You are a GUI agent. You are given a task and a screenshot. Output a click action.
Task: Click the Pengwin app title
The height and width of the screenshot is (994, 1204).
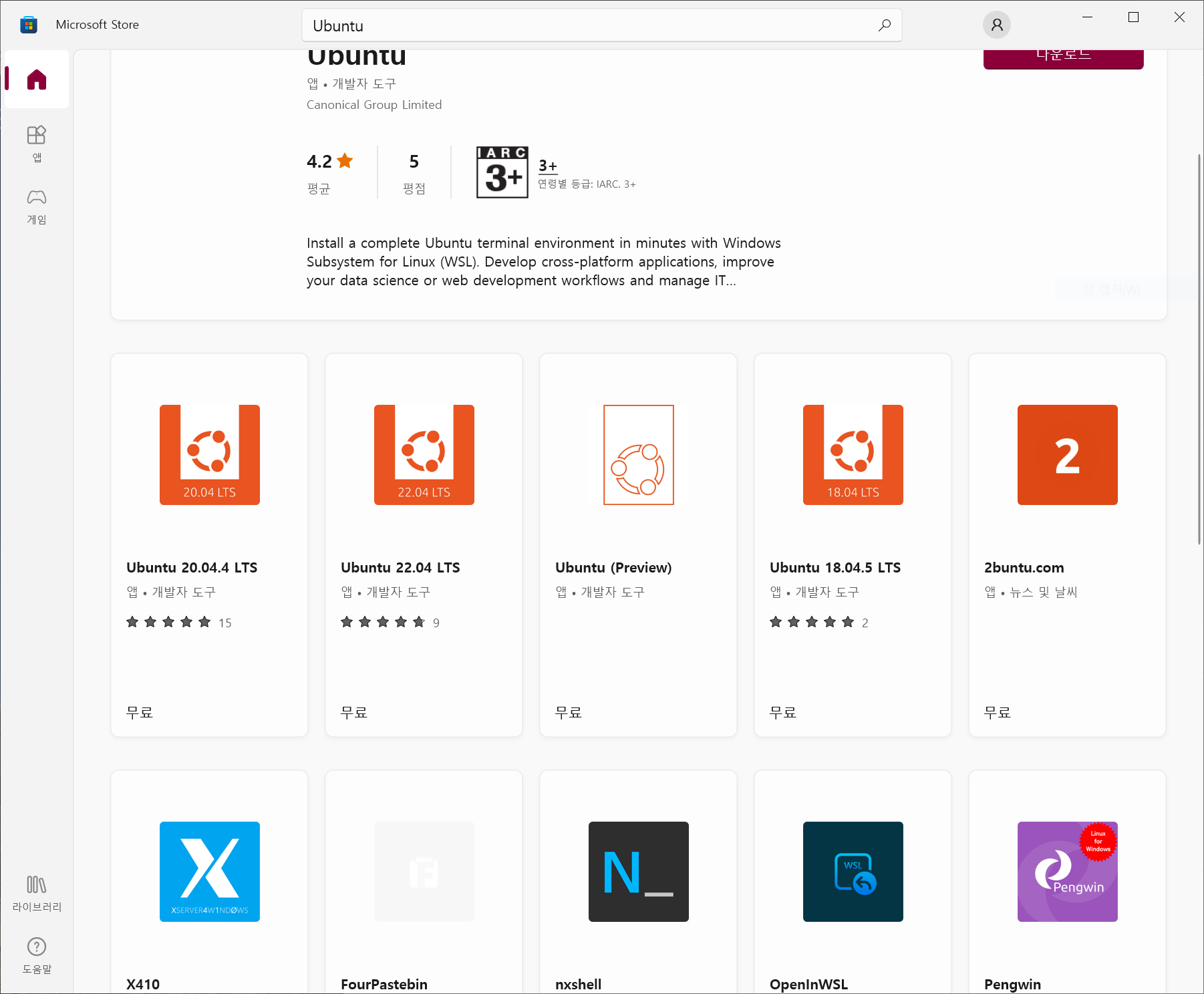click(x=1013, y=985)
